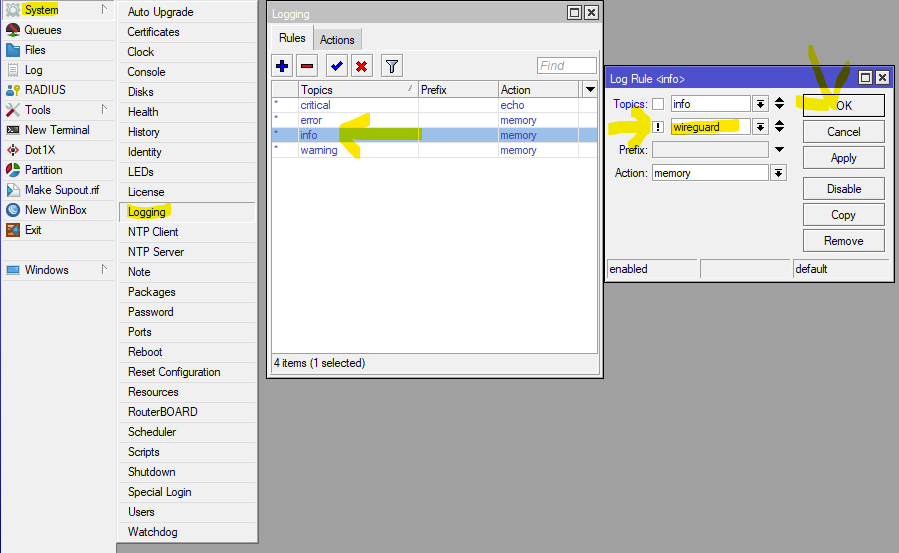Image resolution: width=899 pixels, height=553 pixels.
Task: Expand the Windows submenu arrow
Action: click(x=104, y=269)
